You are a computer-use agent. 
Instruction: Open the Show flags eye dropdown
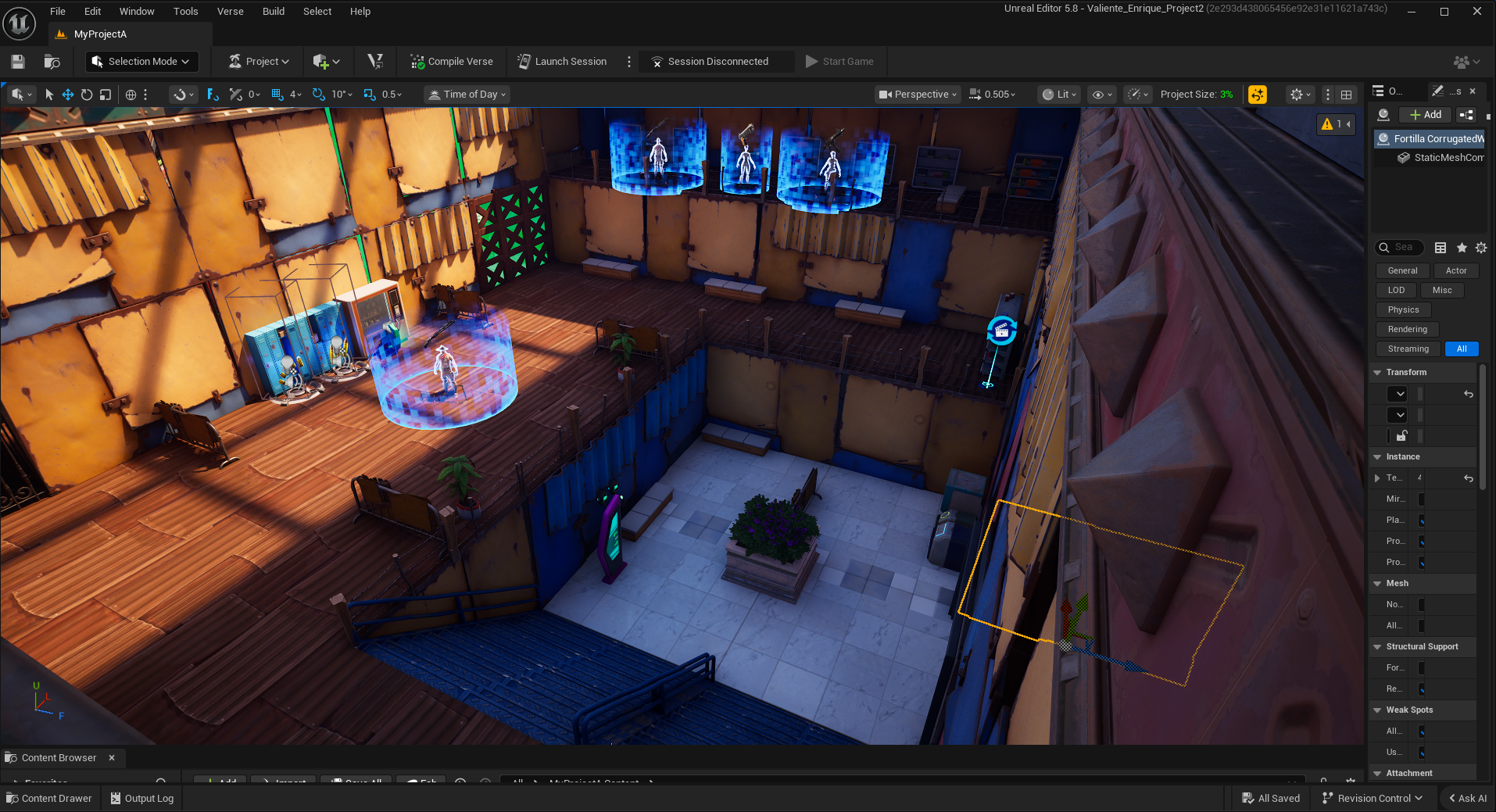point(1102,95)
